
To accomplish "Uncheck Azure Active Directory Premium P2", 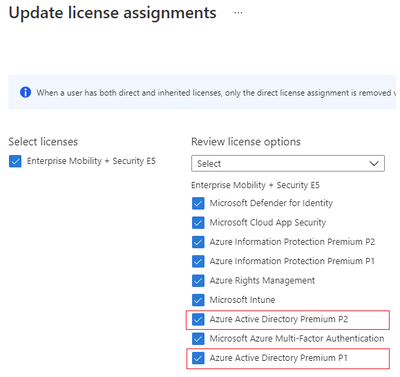I will [x=198, y=319].
